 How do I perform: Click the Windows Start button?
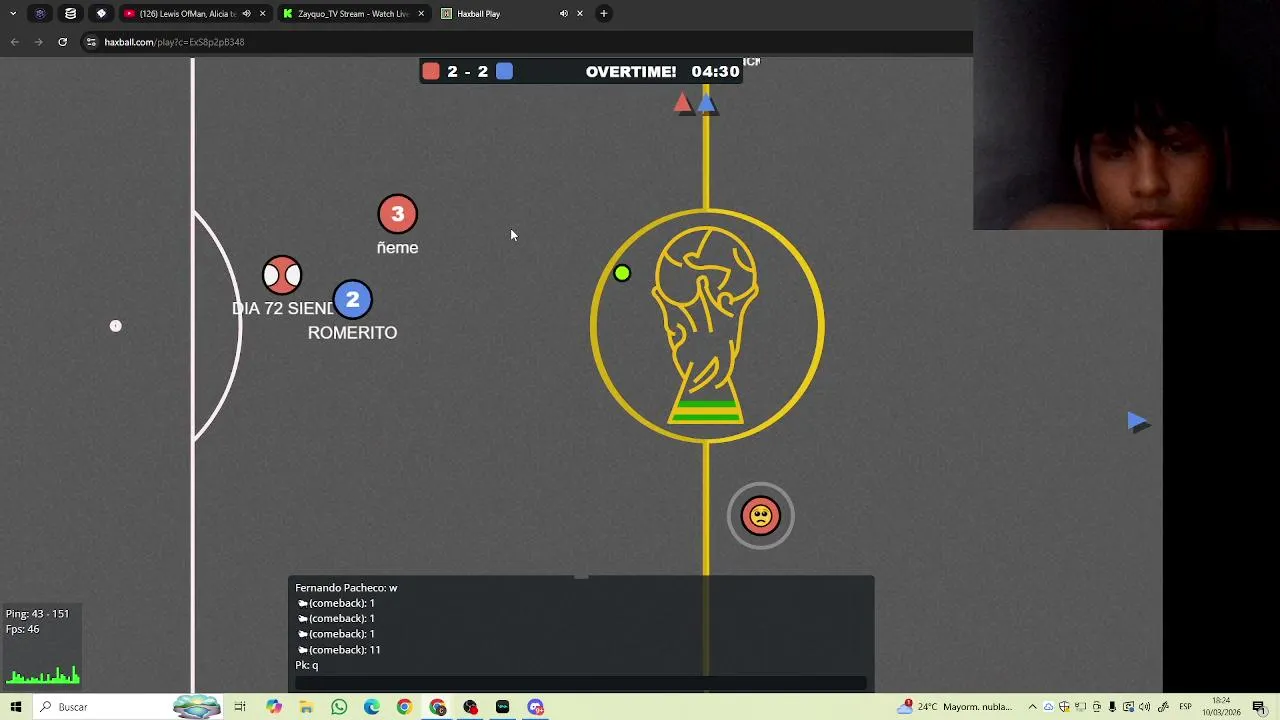click(x=16, y=707)
